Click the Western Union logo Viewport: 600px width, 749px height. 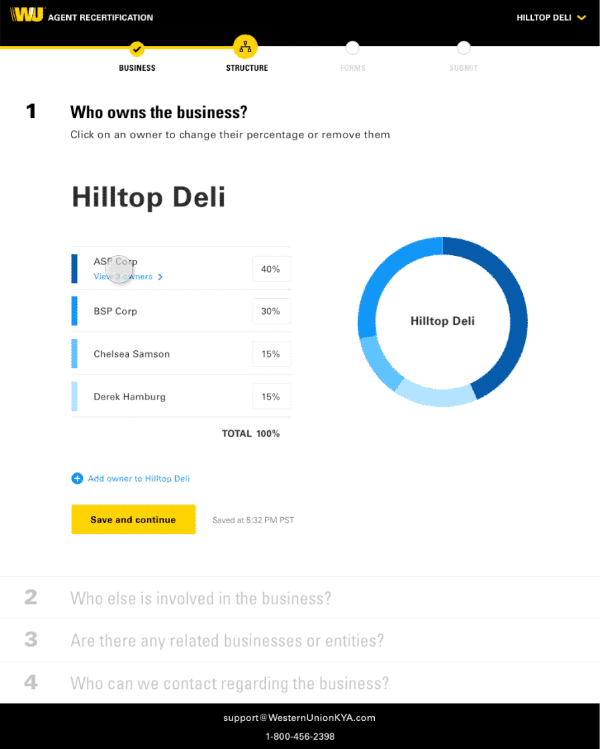[27, 15]
